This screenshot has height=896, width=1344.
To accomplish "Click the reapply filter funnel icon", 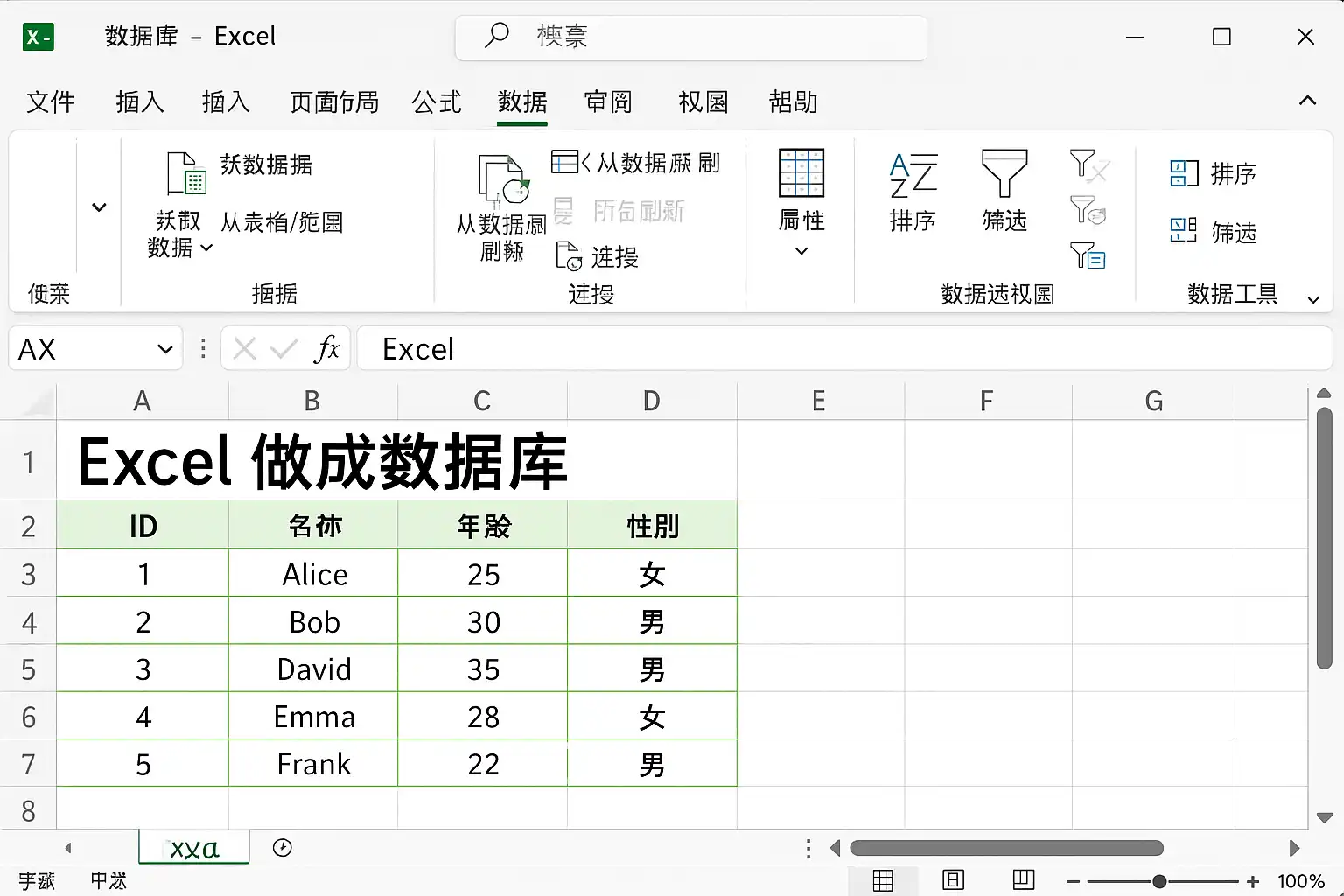I will click(1088, 210).
